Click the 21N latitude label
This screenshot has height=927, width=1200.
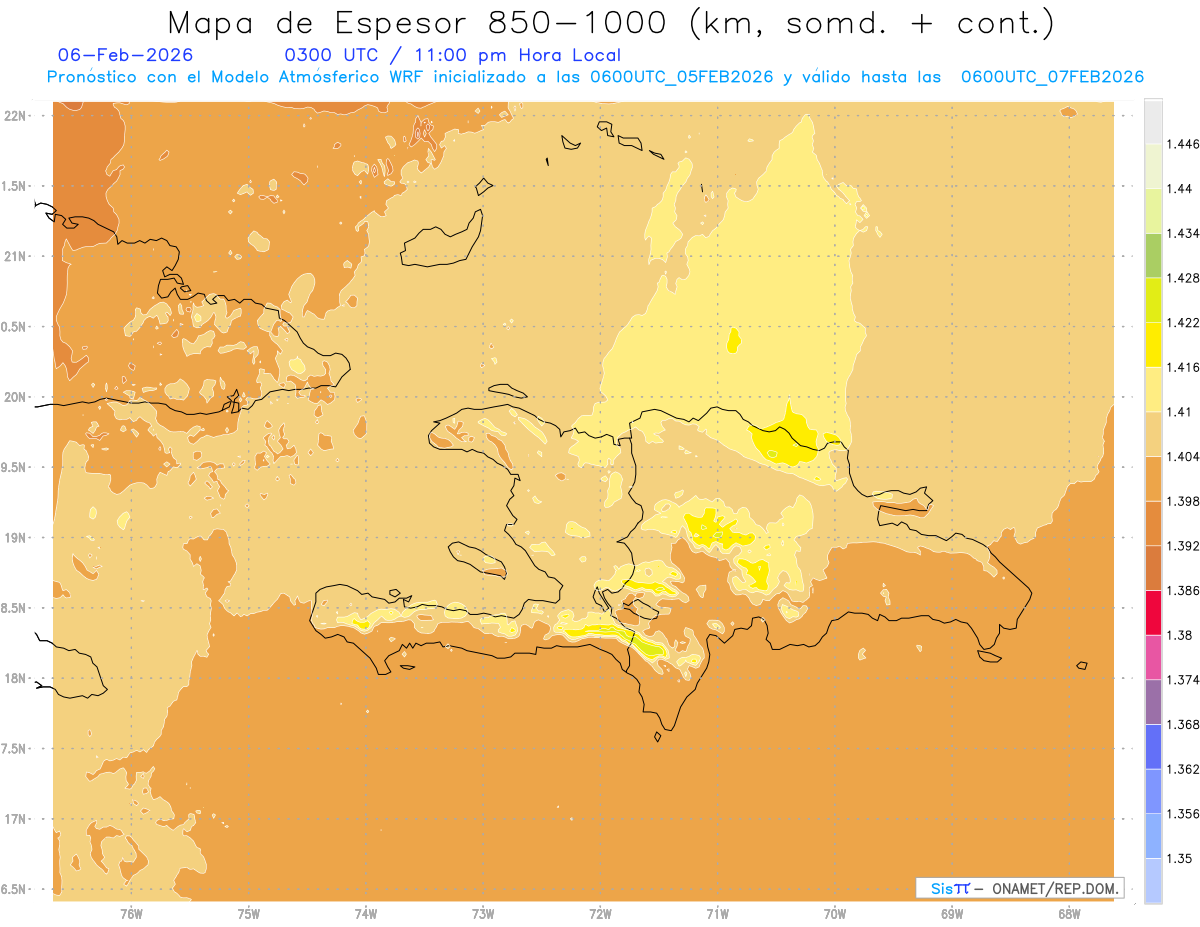point(17,256)
